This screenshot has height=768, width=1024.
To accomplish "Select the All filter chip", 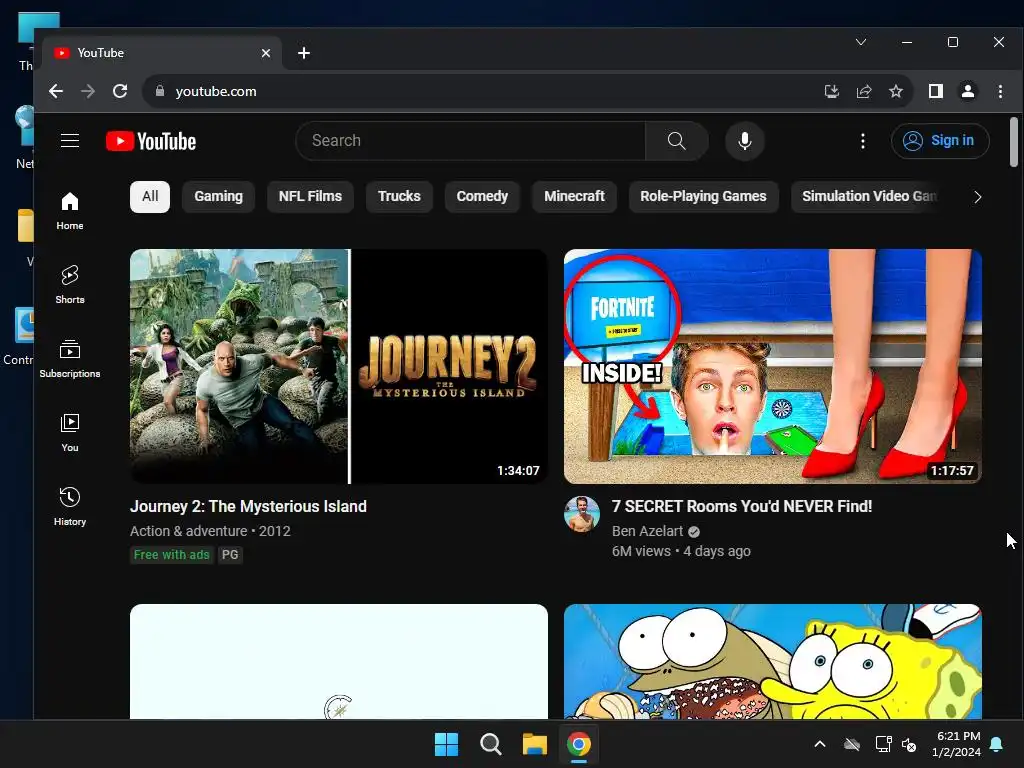I will [150, 197].
